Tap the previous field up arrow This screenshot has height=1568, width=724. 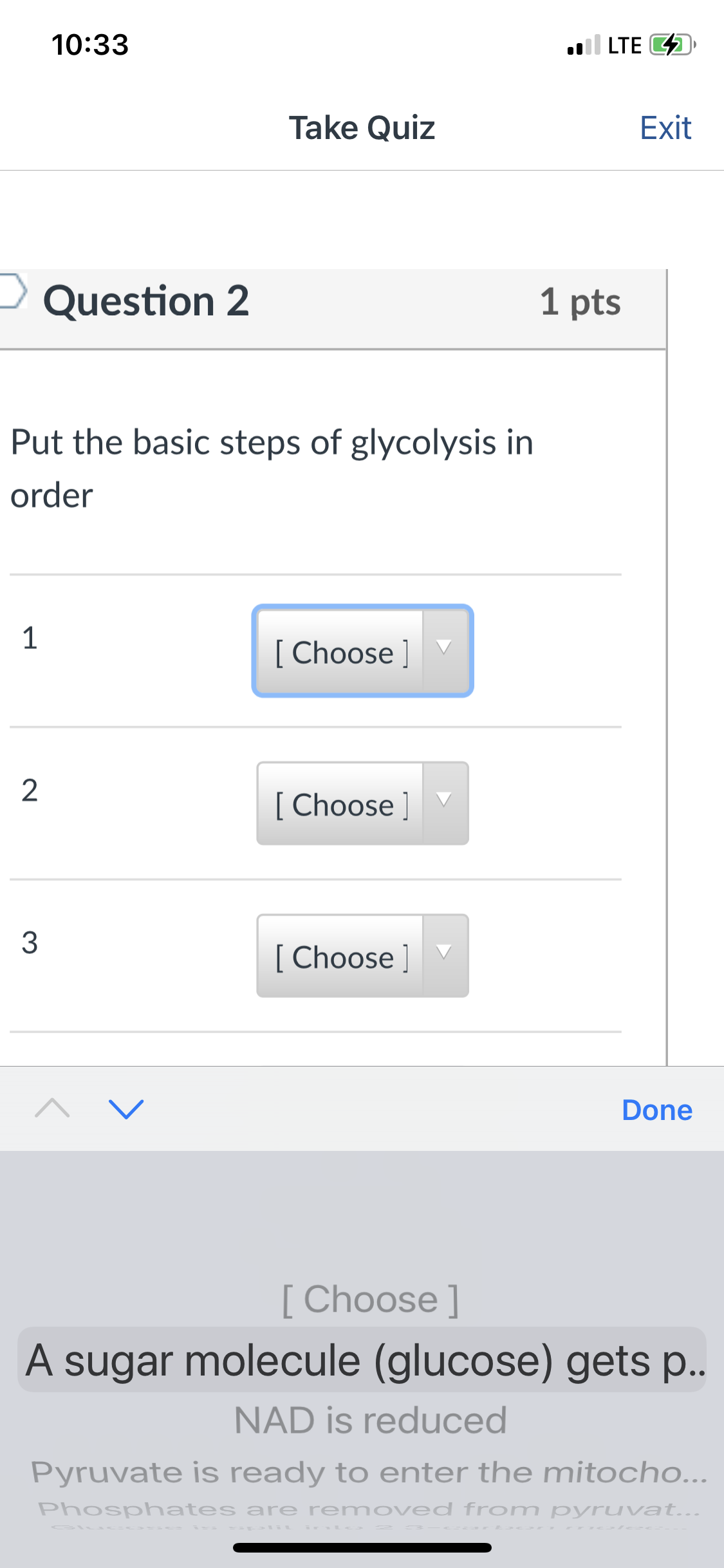(x=52, y=1108)
